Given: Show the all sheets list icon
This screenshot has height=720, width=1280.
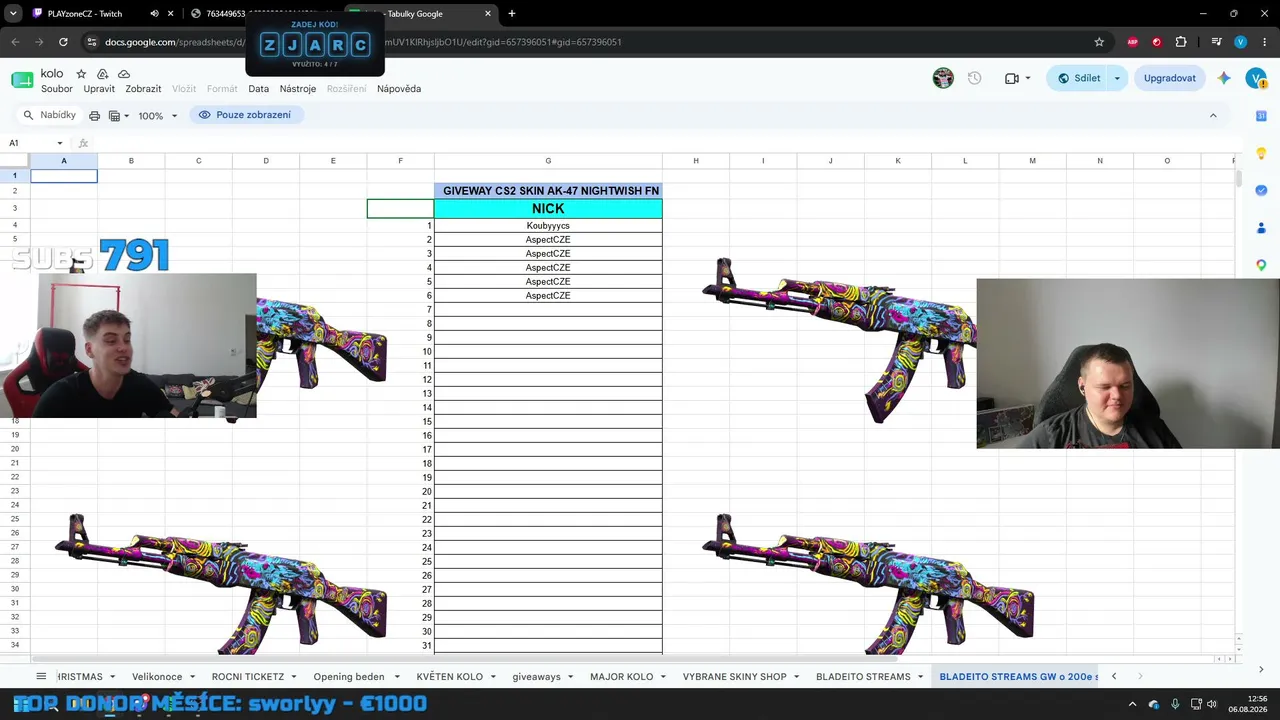Looking at the screenshot, I should pyautogui.click(x=41, y=676).
